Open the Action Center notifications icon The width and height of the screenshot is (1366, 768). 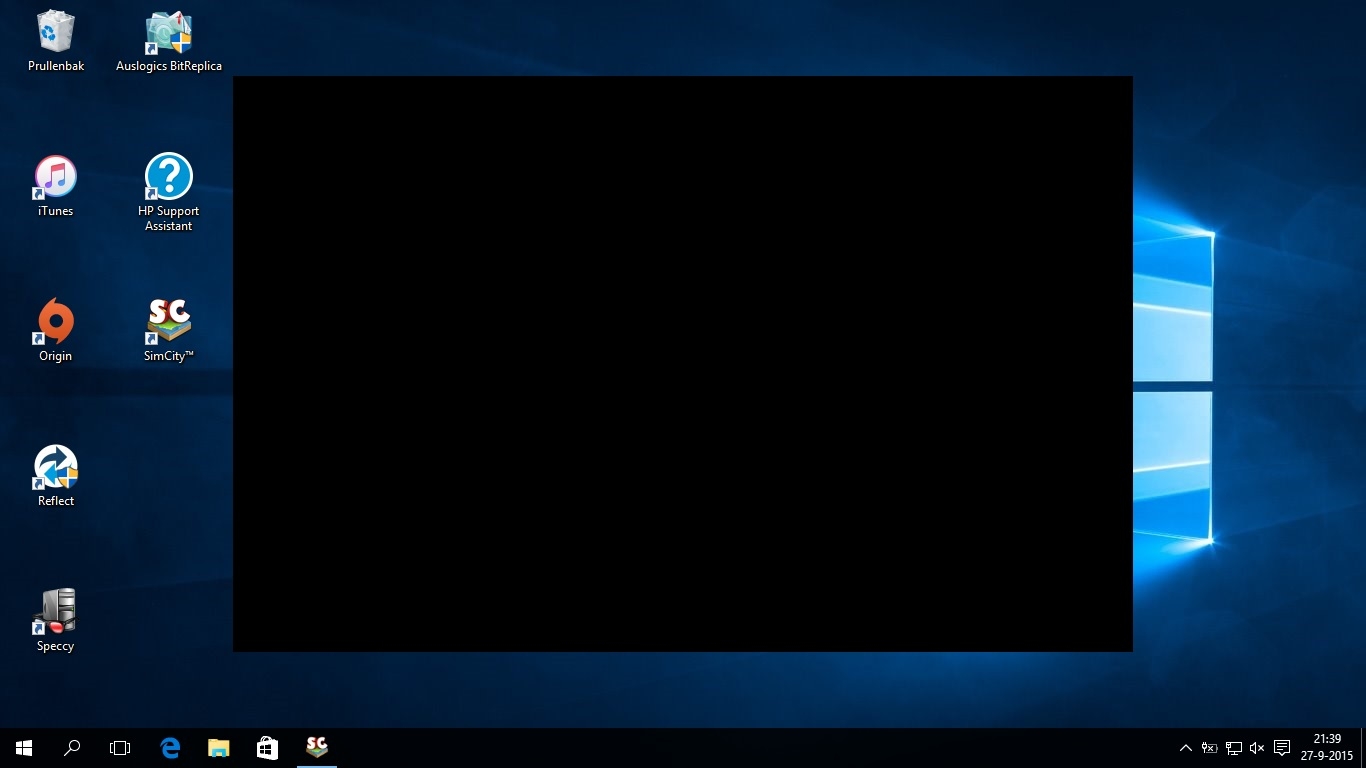(1282, 748)
